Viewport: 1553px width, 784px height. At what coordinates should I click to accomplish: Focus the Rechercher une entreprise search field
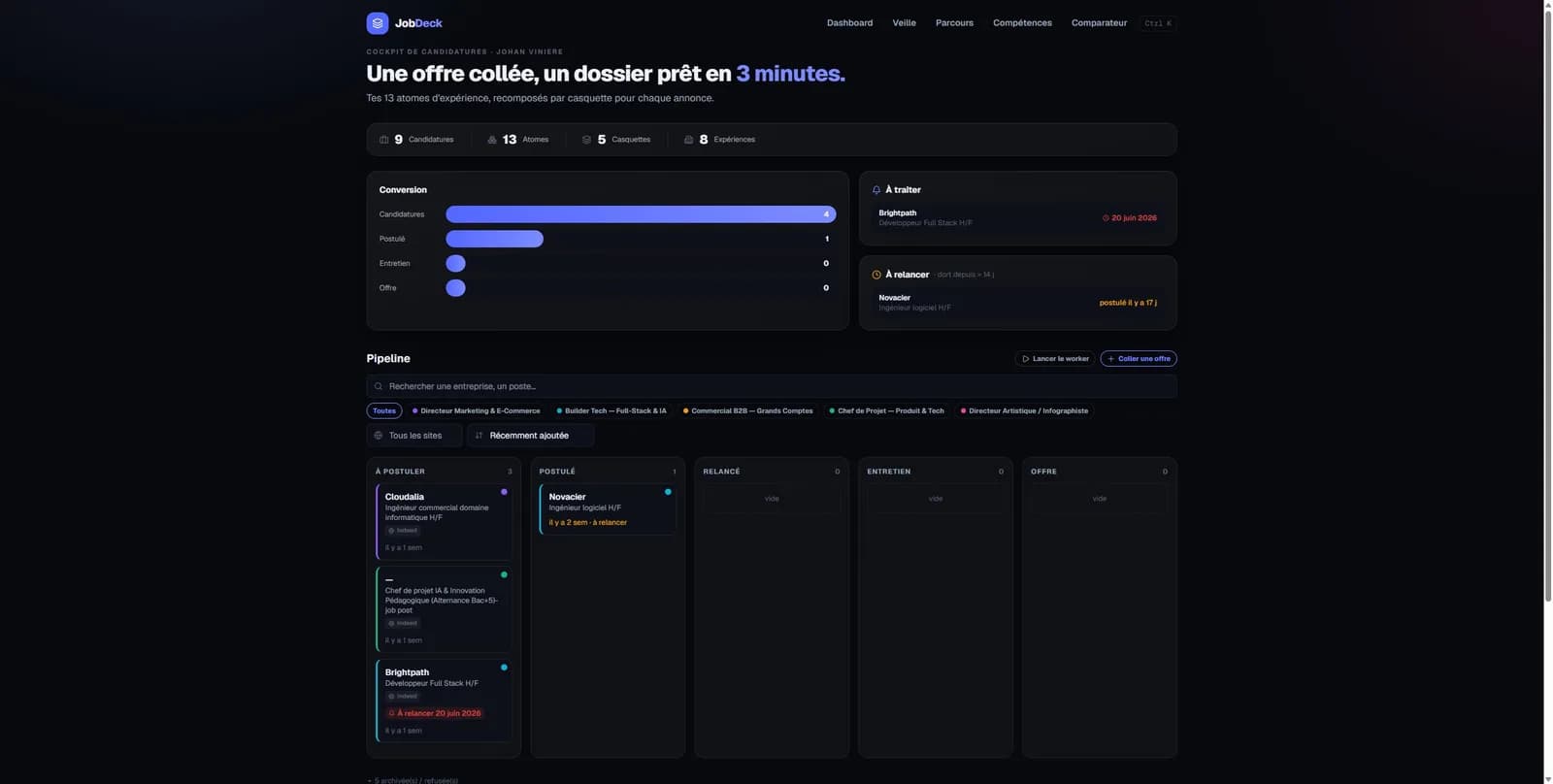click(x=772, y=386)
